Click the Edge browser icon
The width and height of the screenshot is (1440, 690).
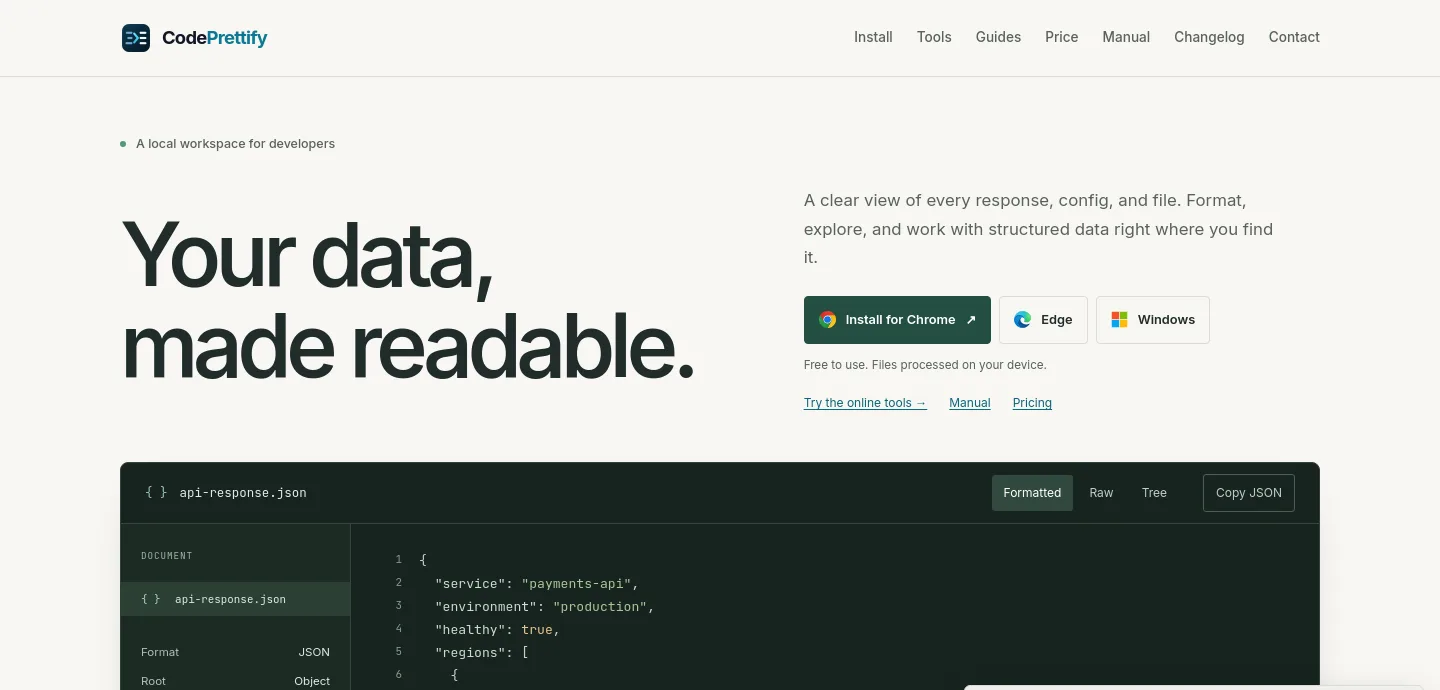[1022, 320]
